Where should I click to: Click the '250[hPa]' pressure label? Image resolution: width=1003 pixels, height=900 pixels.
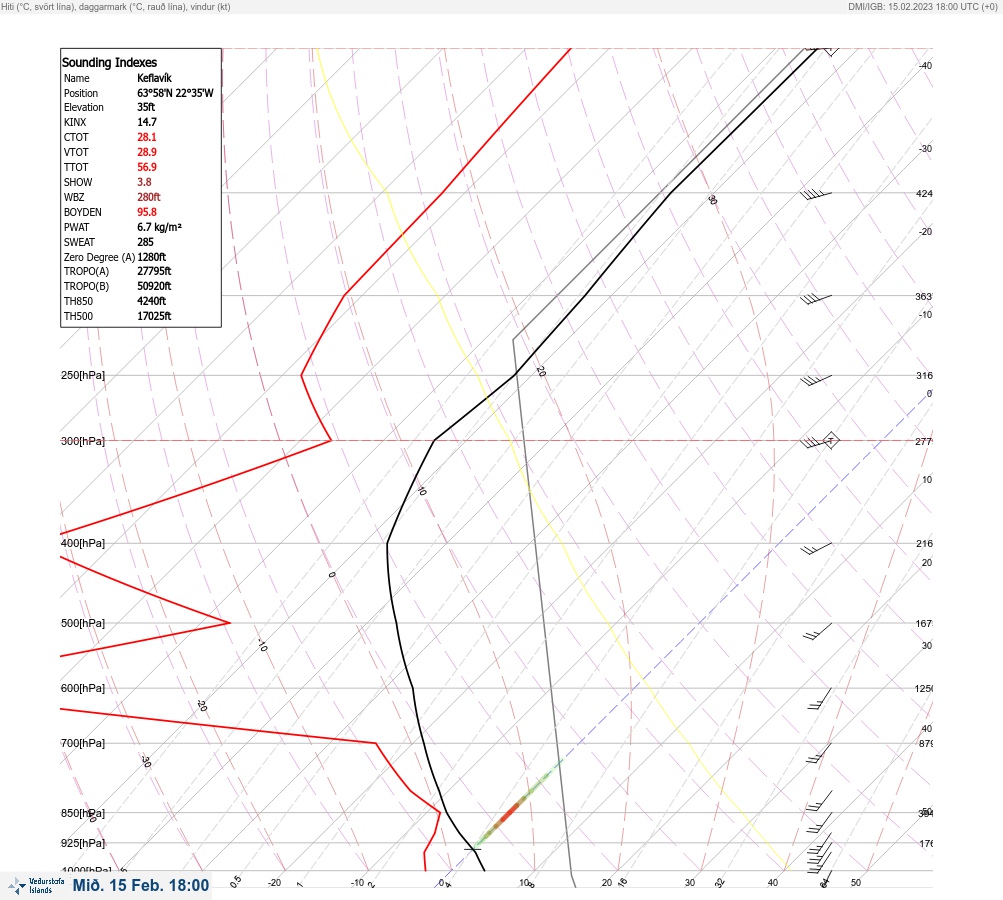(x=83, y=375)
